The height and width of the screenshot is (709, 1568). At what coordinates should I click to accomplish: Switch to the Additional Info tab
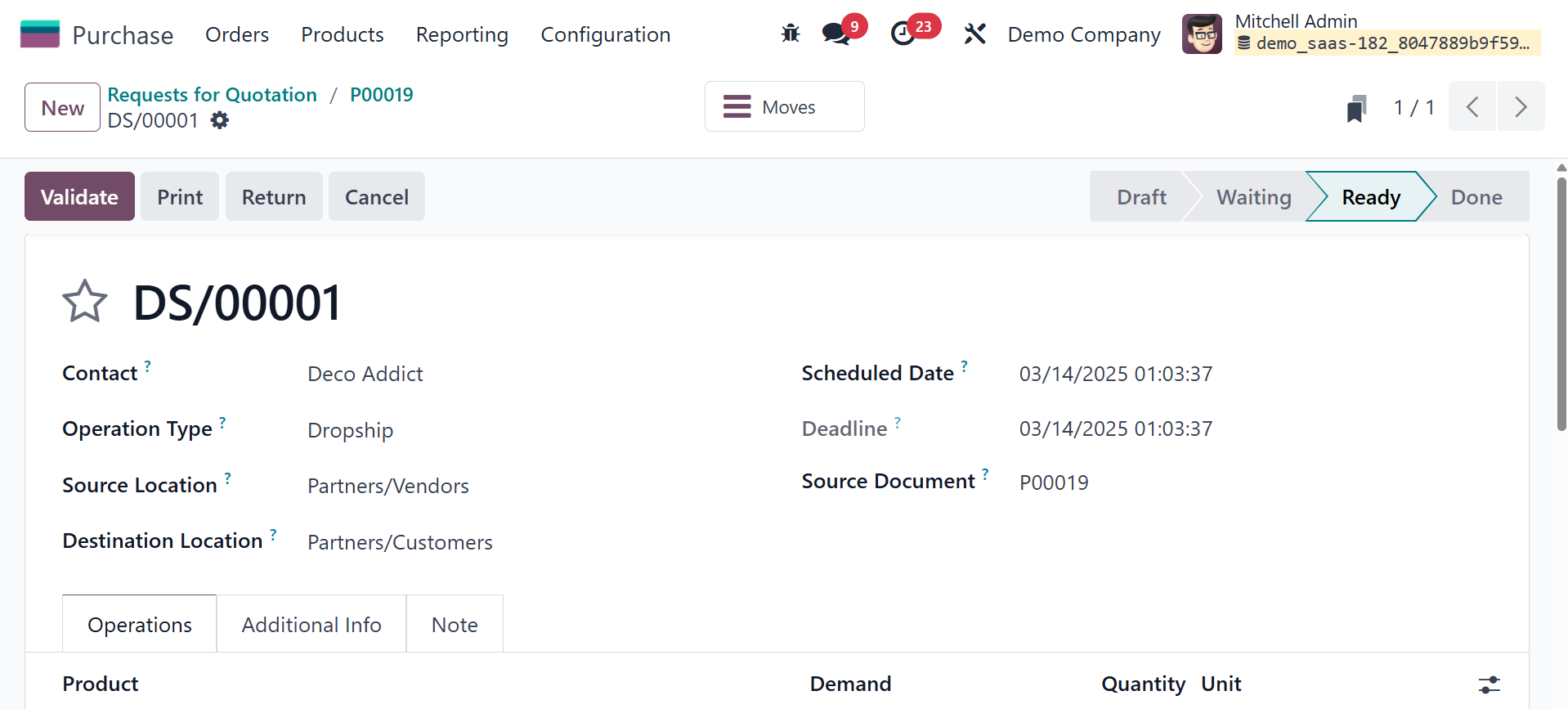pos(311,625)
